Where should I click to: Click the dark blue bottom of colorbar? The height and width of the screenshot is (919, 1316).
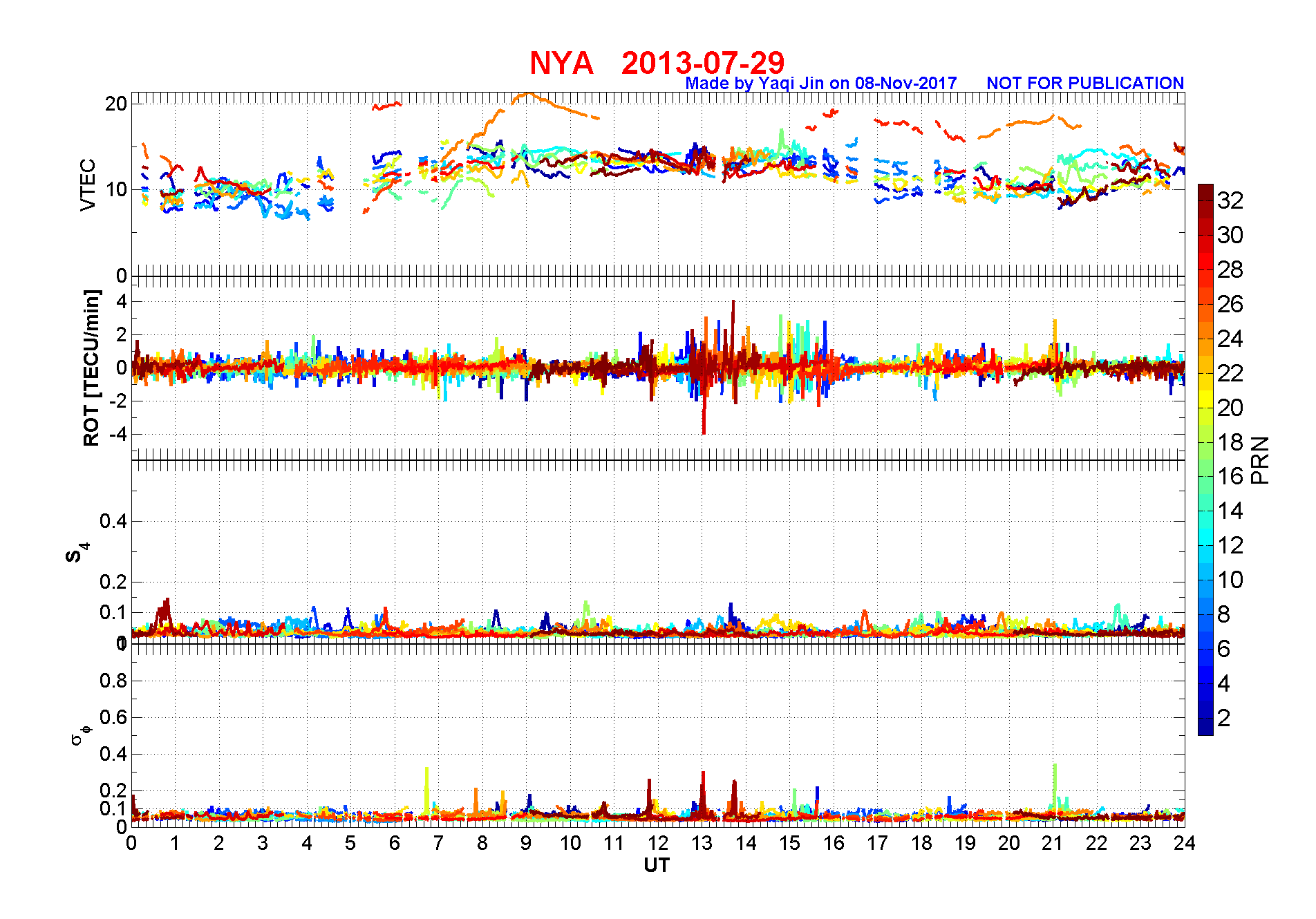click(x=1205, y=727)
